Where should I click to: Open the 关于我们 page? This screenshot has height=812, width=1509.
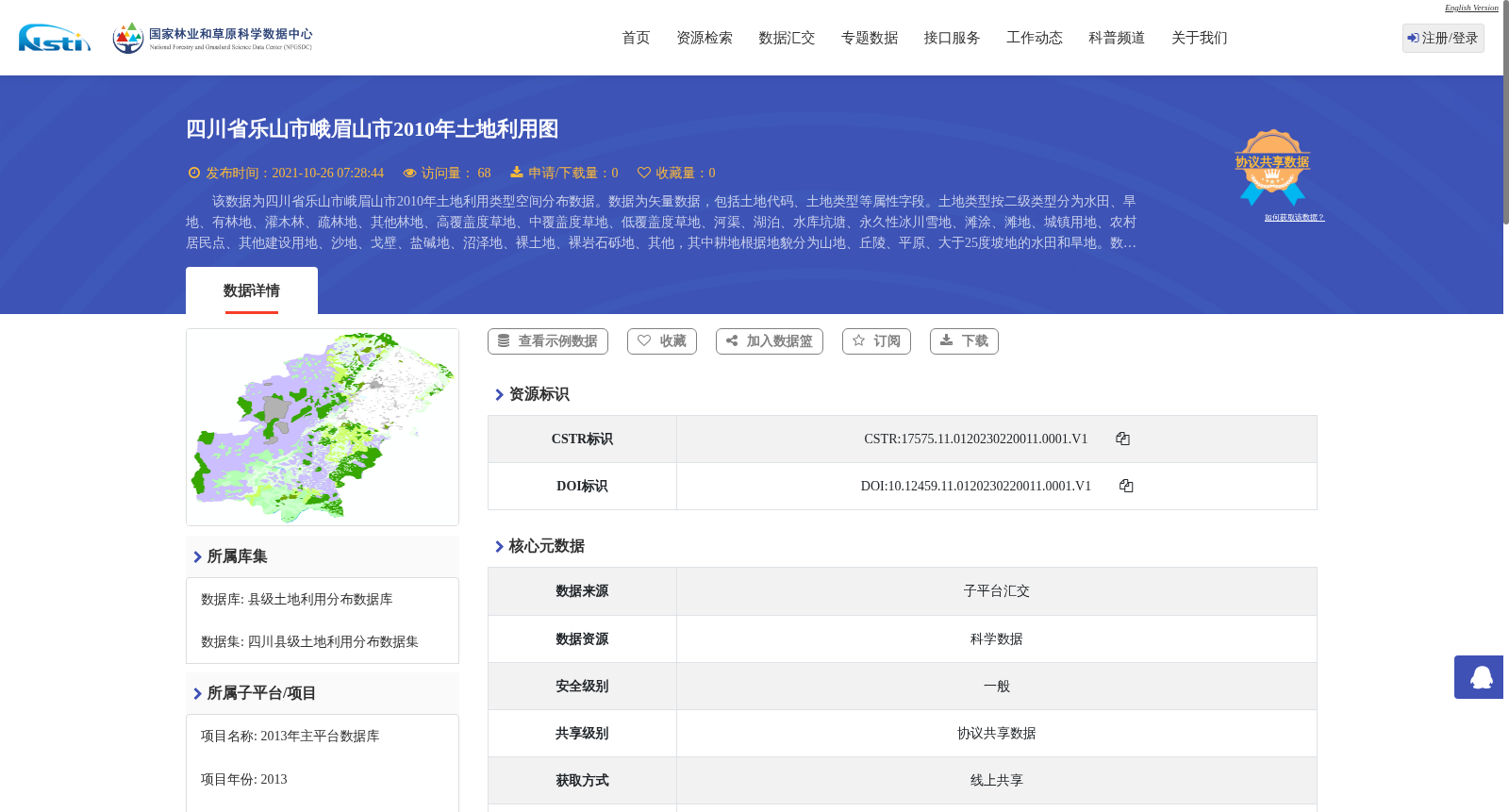point(1200,38)
